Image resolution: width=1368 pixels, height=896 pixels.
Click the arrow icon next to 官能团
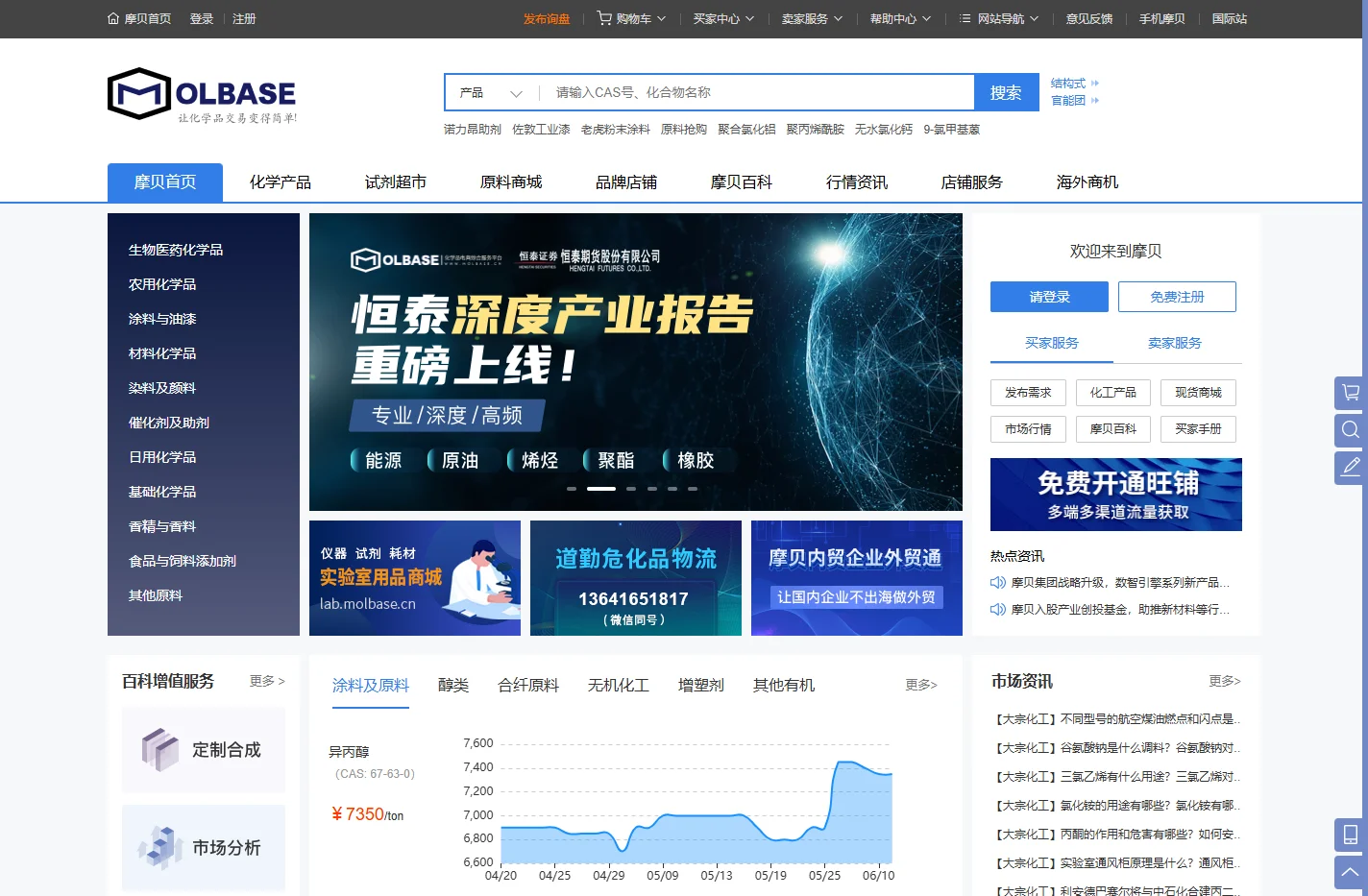click(x=1095, y=100)
